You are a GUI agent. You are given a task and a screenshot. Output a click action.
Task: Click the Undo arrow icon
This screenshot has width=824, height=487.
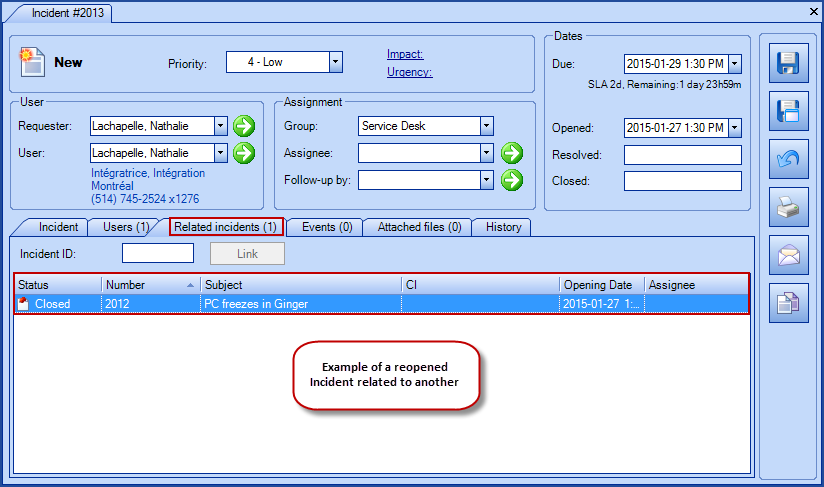coord(788,159)
